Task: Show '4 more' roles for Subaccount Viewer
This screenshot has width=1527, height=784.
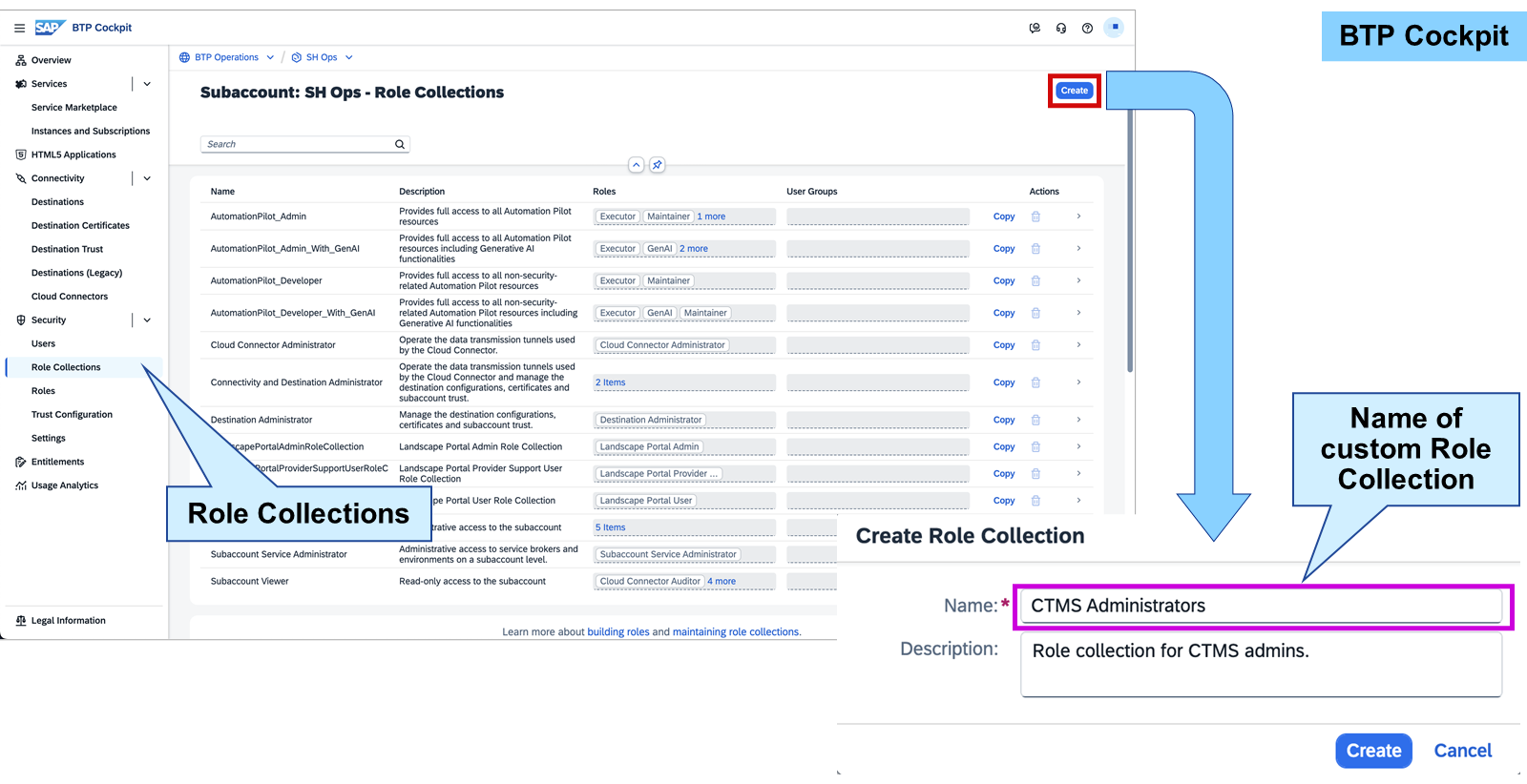Action: (722, 581)
